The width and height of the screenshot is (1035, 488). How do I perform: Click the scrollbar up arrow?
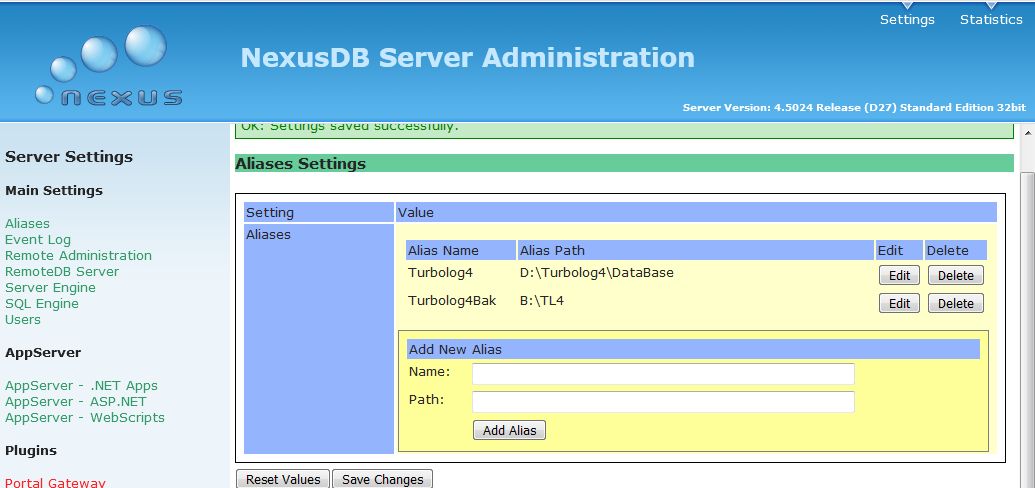pos(1028,132)
